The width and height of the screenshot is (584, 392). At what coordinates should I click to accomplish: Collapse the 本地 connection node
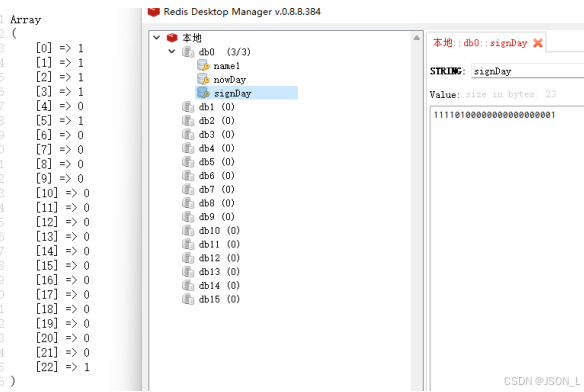coord(157,37)
